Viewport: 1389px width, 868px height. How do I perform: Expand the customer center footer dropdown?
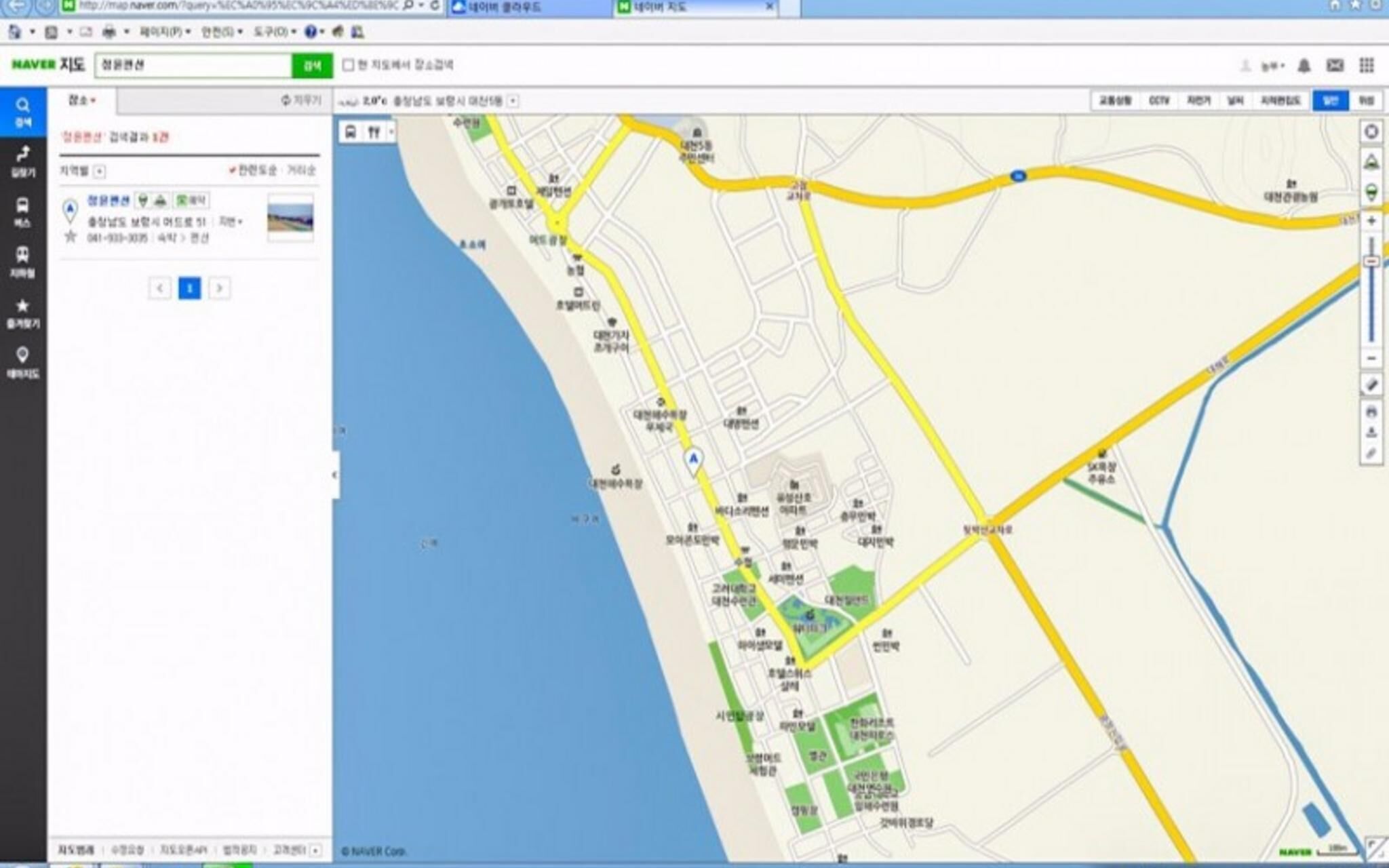click(315, 850)
